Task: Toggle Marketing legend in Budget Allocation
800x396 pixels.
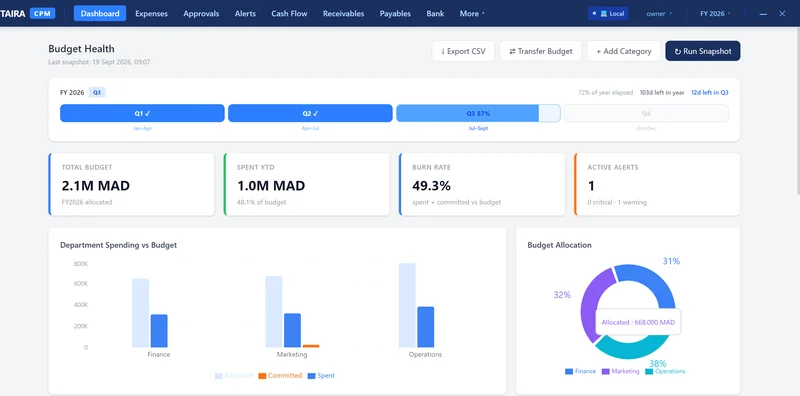Action: point(620,372)
